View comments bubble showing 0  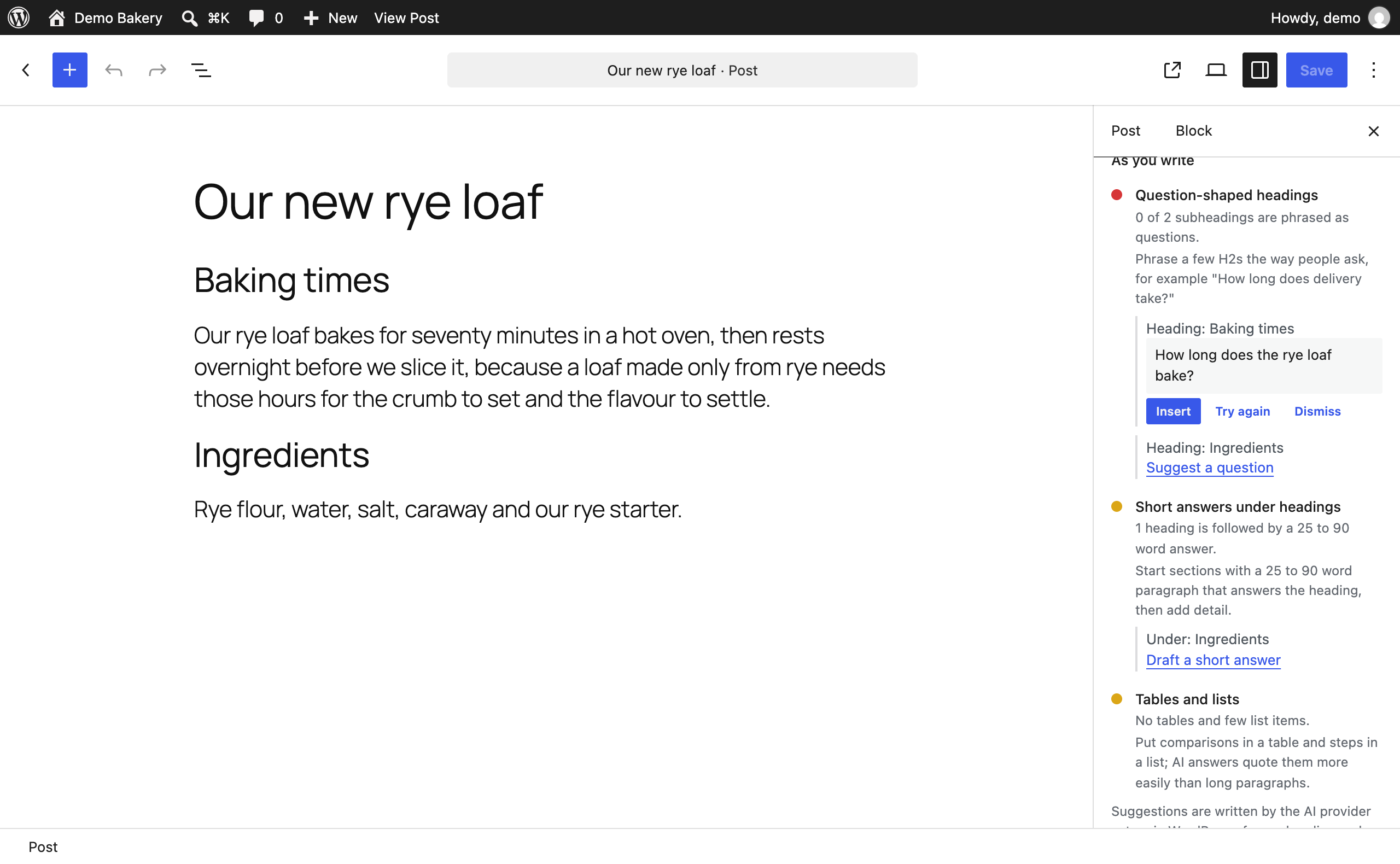266,17
